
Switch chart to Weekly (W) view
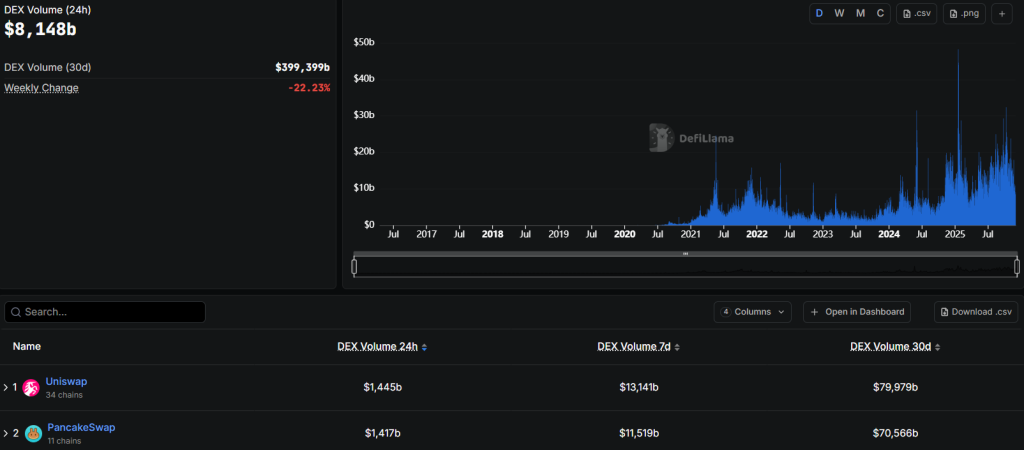coord(839,14)
